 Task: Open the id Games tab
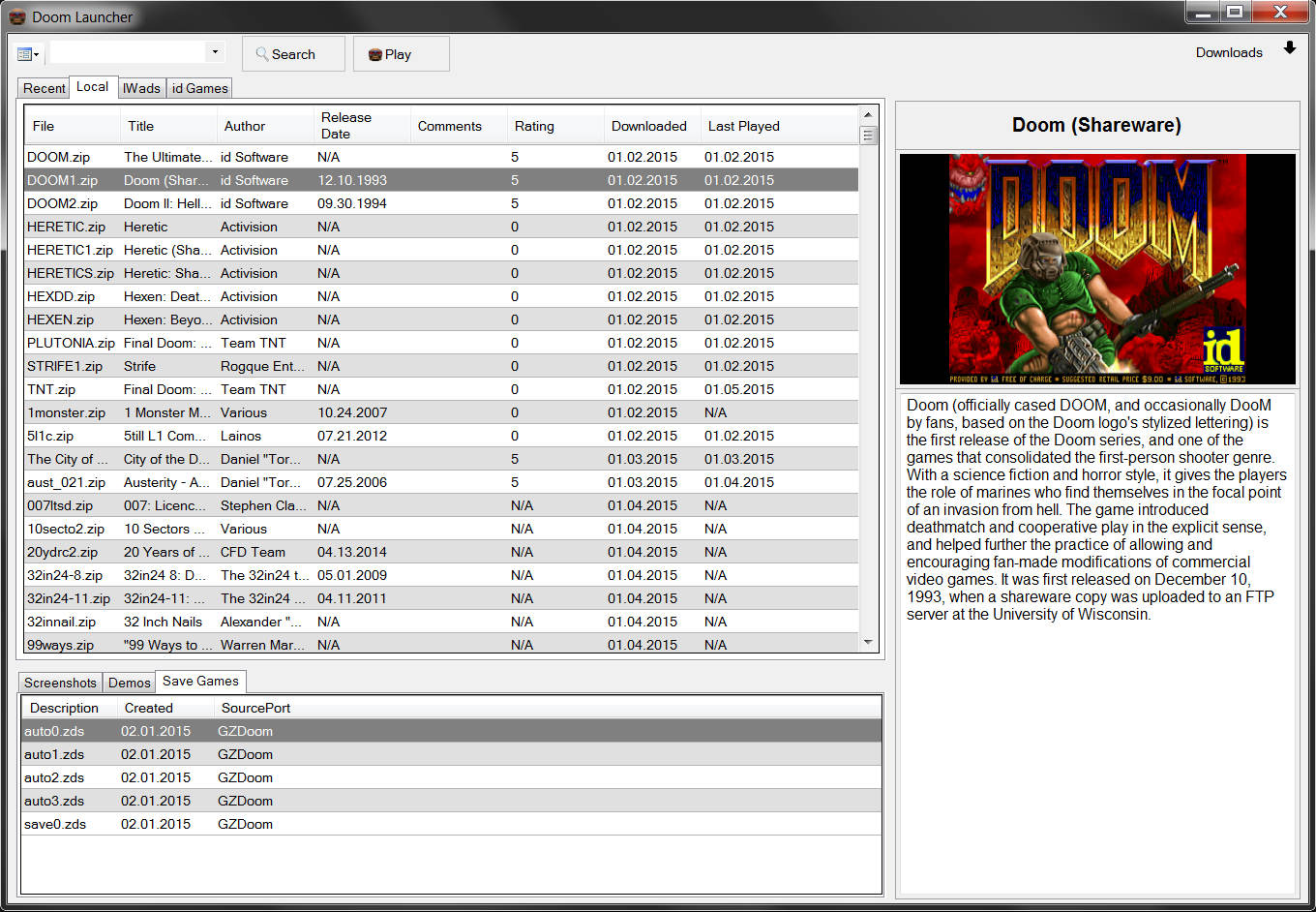(199, 88)
